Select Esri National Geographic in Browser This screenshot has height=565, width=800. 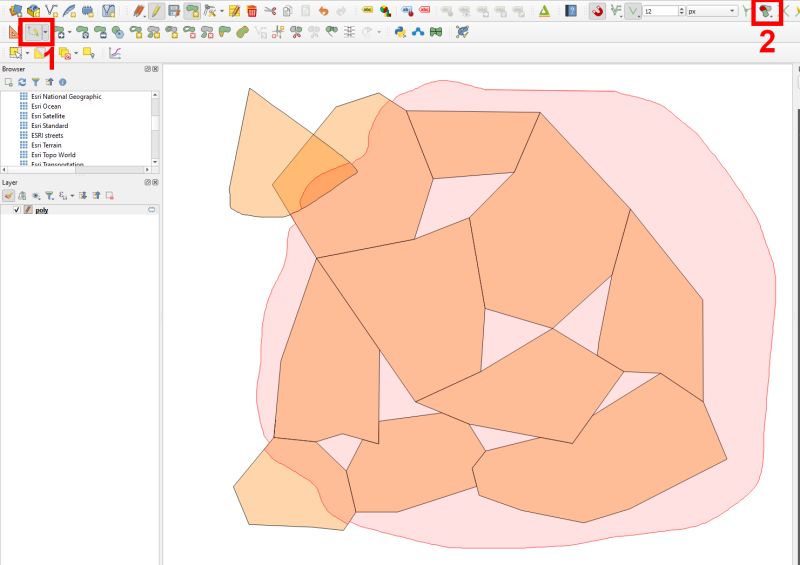[x=66, y=96]
